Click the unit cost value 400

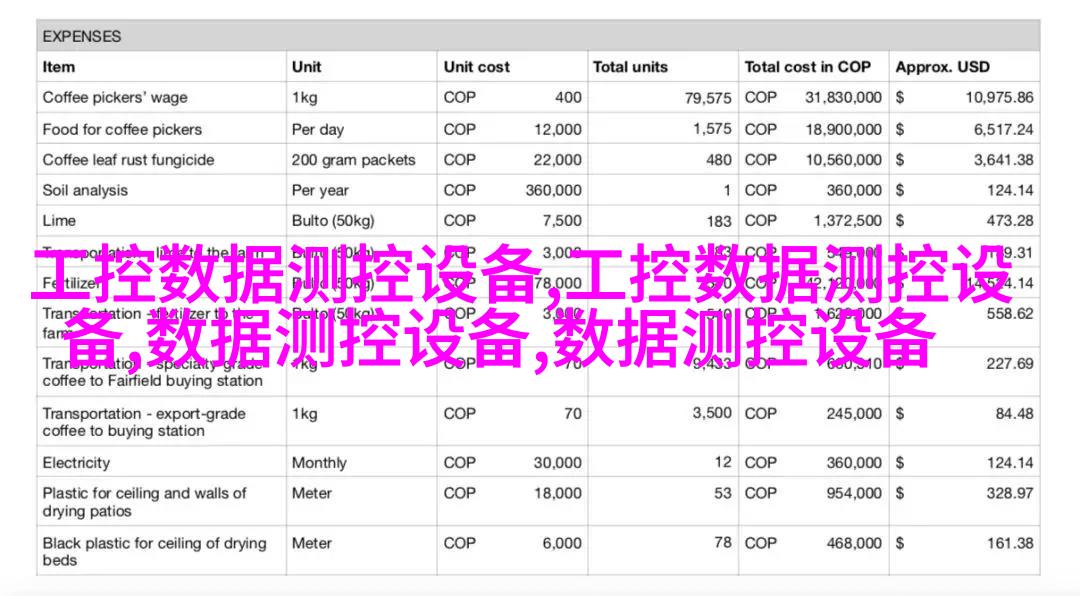point(568,98)
